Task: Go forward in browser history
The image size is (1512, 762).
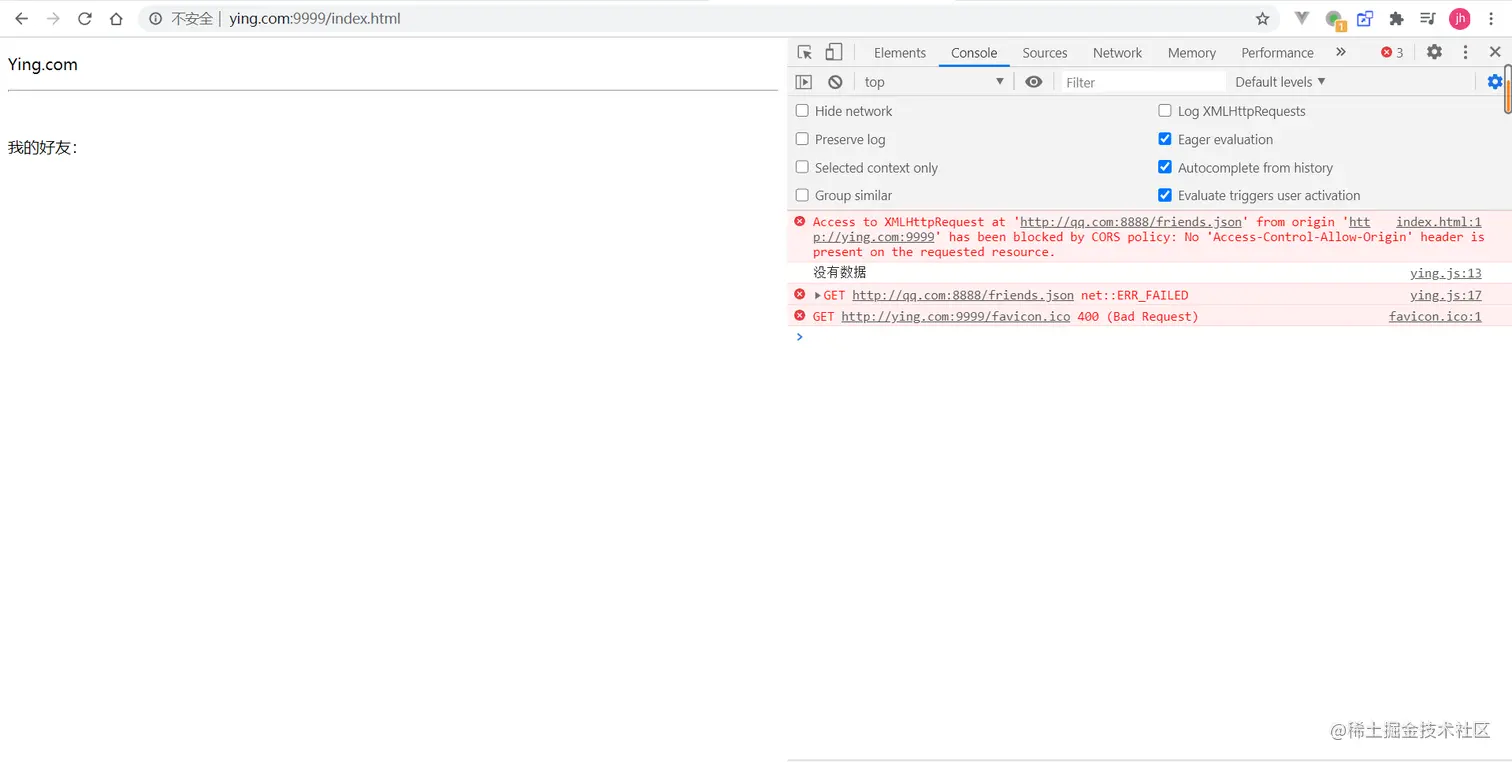Action: tap(53, 19)
